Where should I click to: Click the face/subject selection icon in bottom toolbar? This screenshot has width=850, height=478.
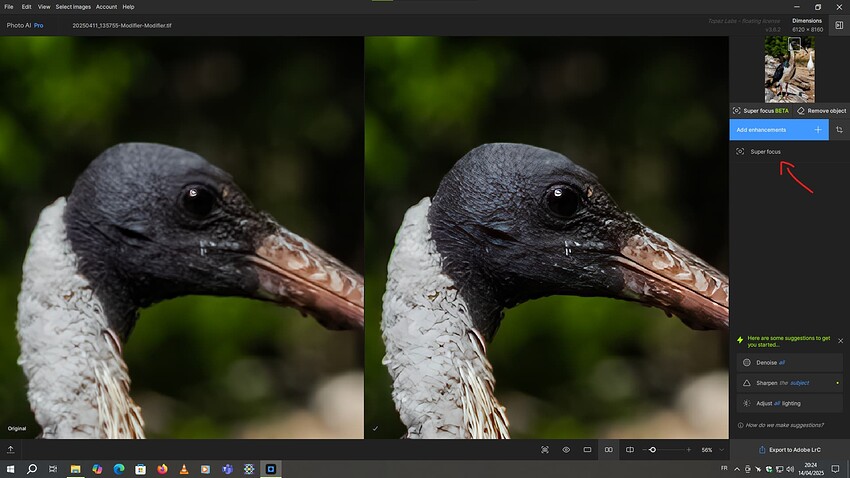(544, 450)
